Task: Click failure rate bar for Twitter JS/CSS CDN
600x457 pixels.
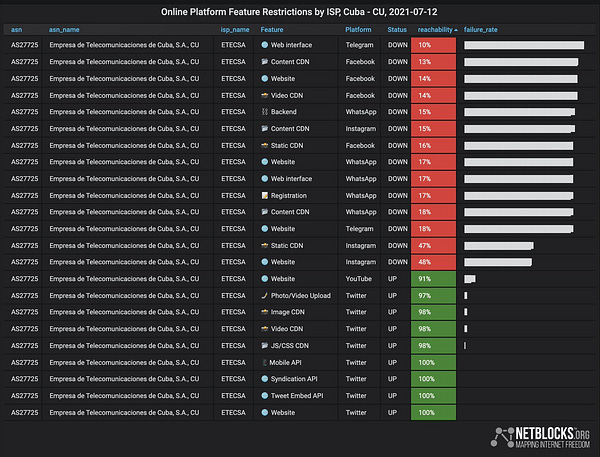Action: click(465, 346)
